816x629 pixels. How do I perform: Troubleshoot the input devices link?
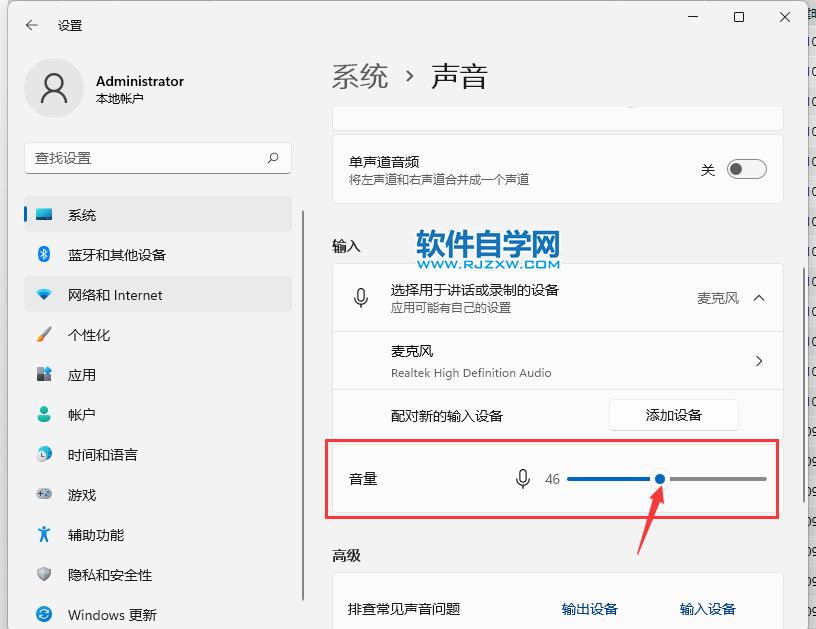point(707,609)
